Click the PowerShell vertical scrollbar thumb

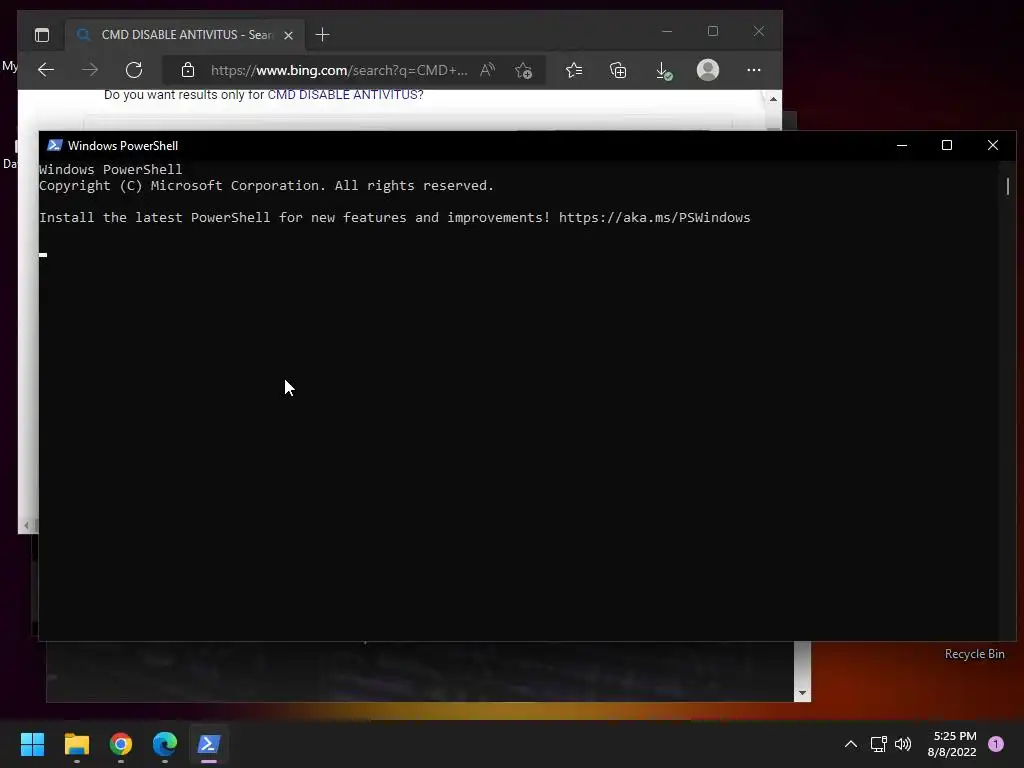[1008, 186]
